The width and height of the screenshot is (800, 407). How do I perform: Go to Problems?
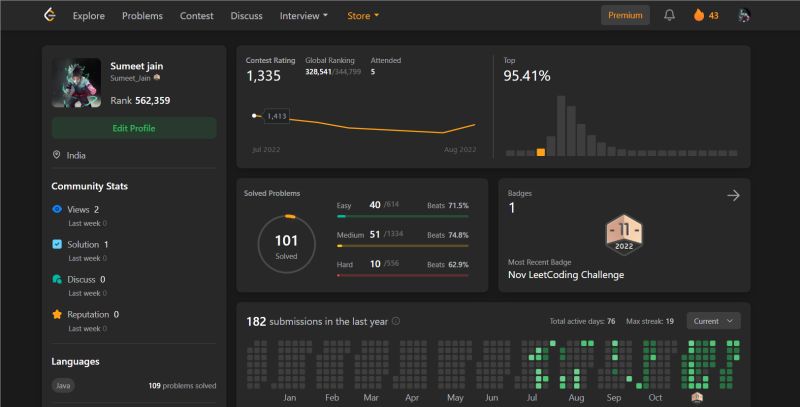(142, 16)
